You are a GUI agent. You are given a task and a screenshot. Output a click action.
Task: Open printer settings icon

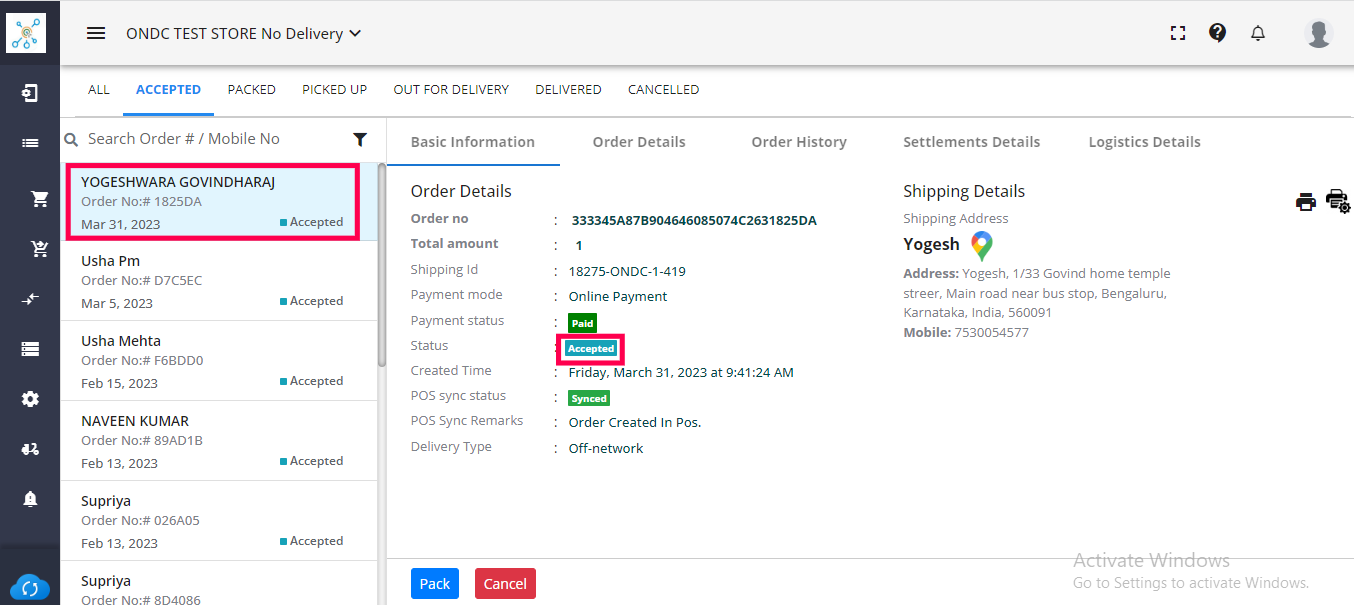pyautogui.click(x=1338, y=201)
